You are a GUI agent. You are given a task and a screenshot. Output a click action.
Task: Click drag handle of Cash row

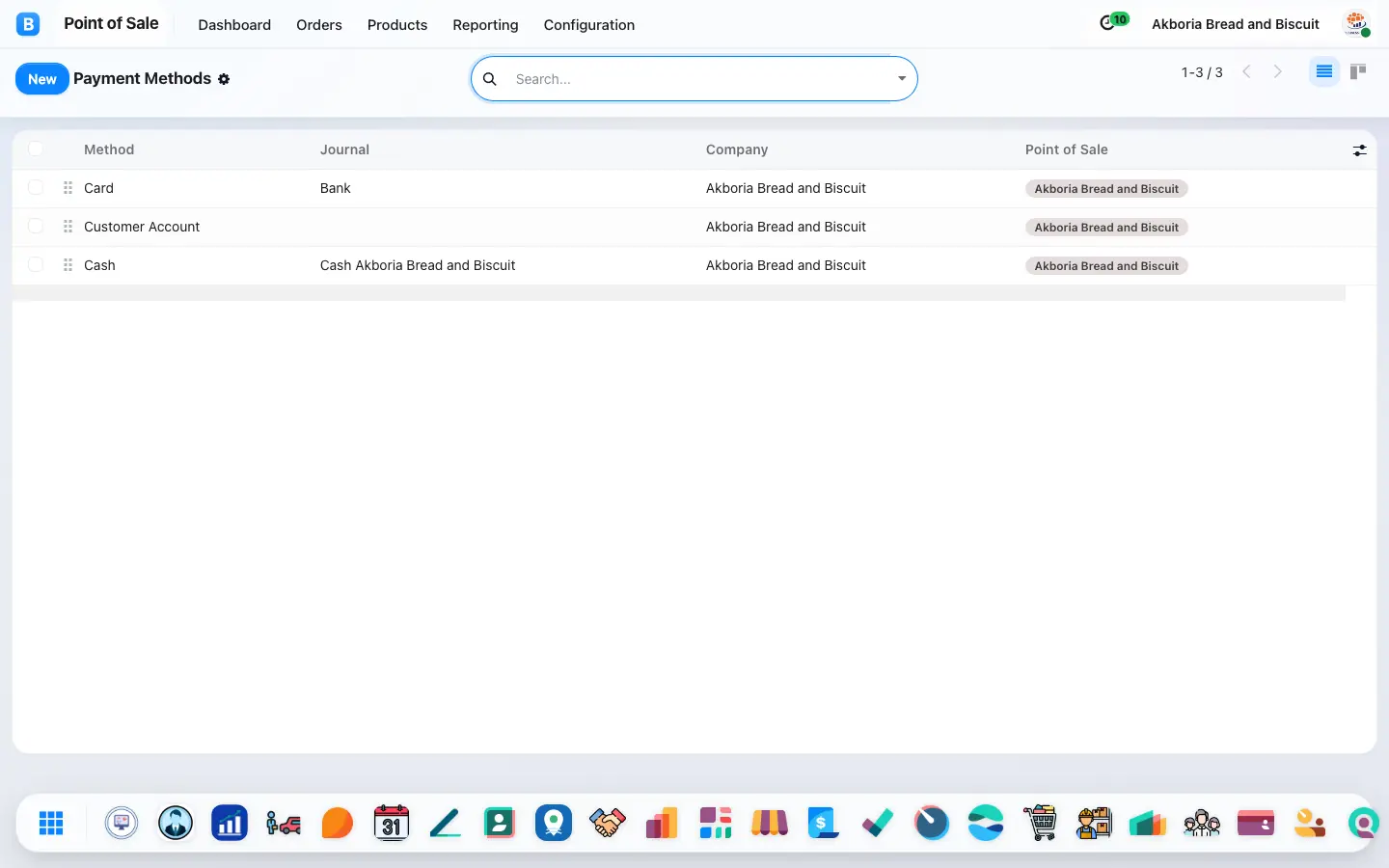(x=68, y=265)
